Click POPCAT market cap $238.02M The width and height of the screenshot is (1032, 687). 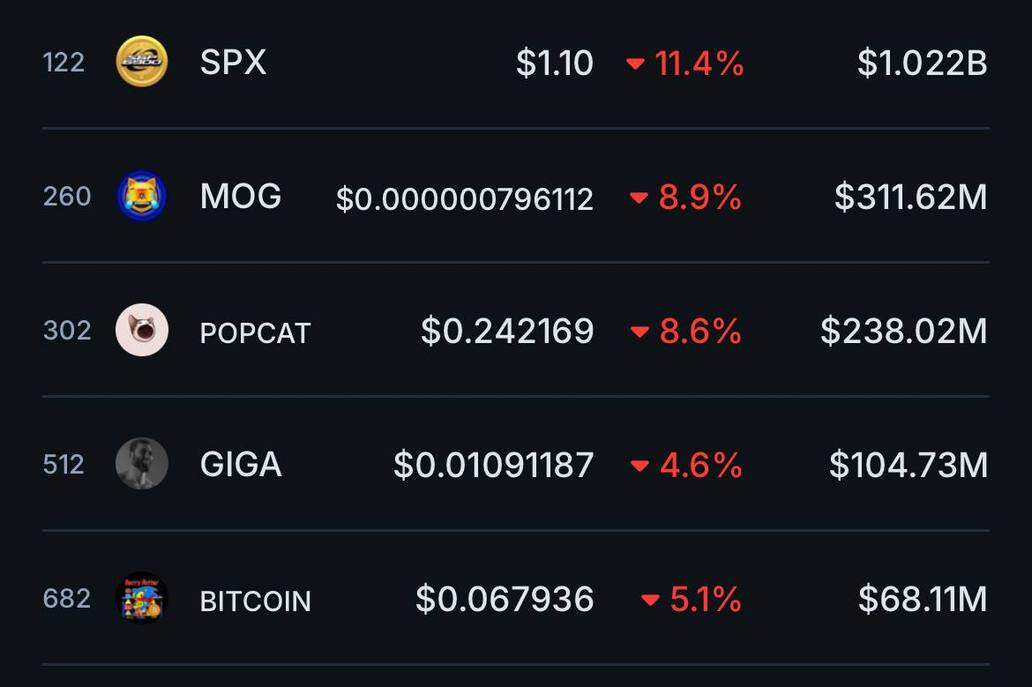pos(904,331)
